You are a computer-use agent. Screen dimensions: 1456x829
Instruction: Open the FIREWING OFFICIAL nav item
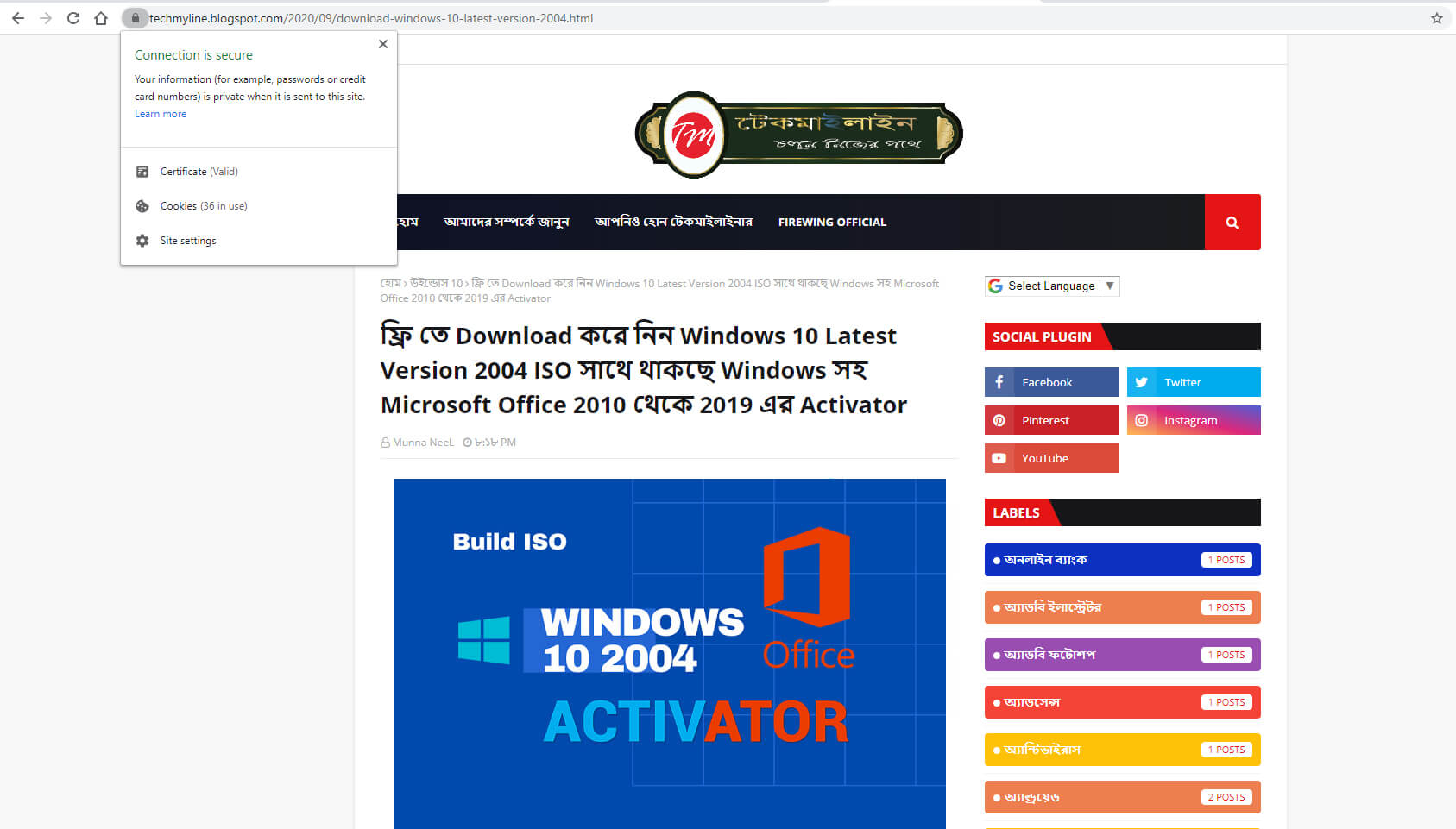coord(832,223)
